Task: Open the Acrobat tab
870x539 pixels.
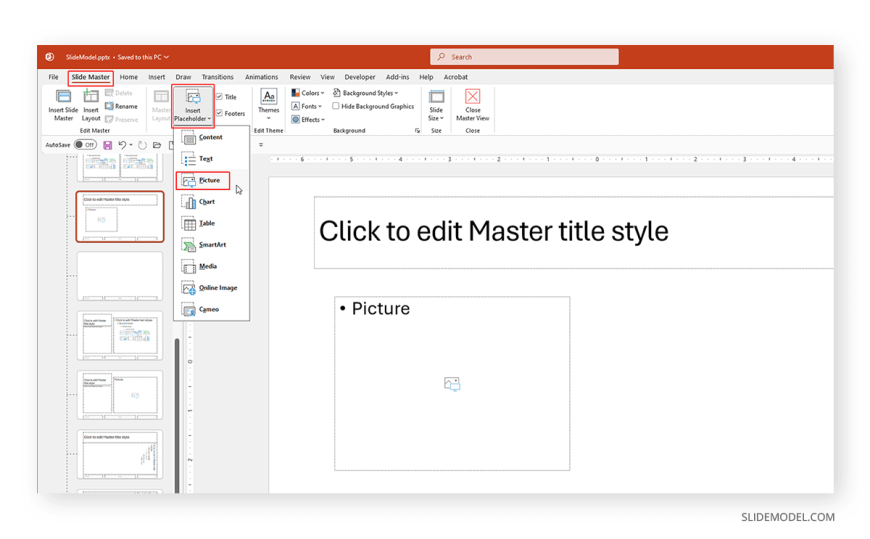Action: click(x=456, y=77)
